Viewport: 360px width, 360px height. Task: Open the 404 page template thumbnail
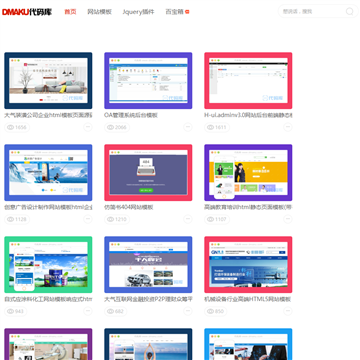(148, 173)
